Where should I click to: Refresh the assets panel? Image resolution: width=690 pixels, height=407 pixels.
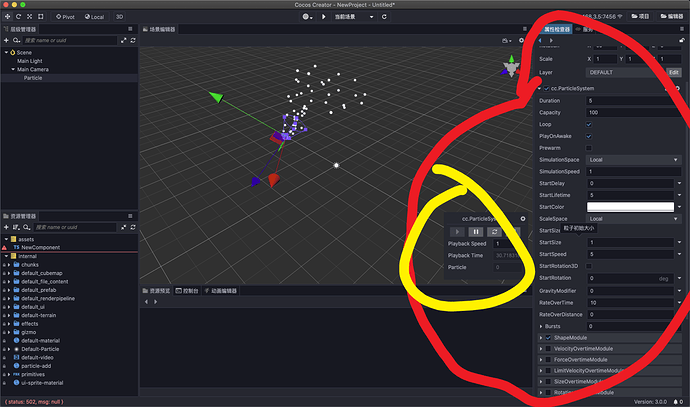click(x=133, y=227)
